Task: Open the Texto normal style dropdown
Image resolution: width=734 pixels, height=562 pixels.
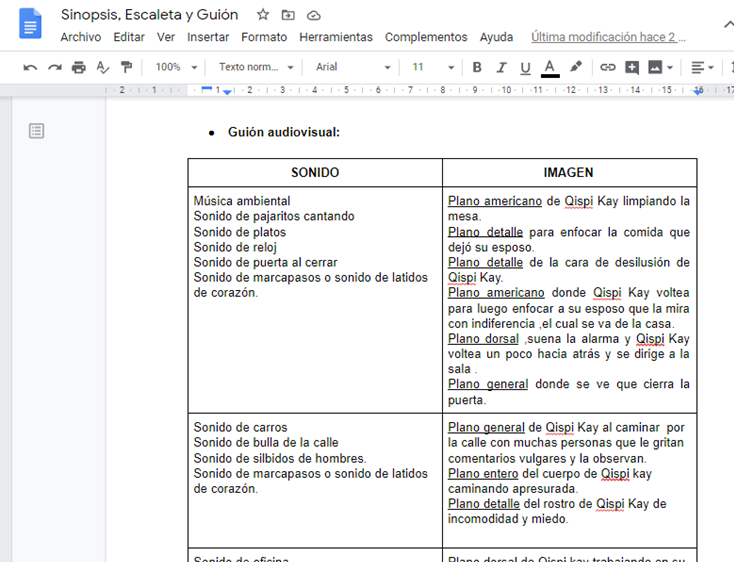Action: pos(256,67)
